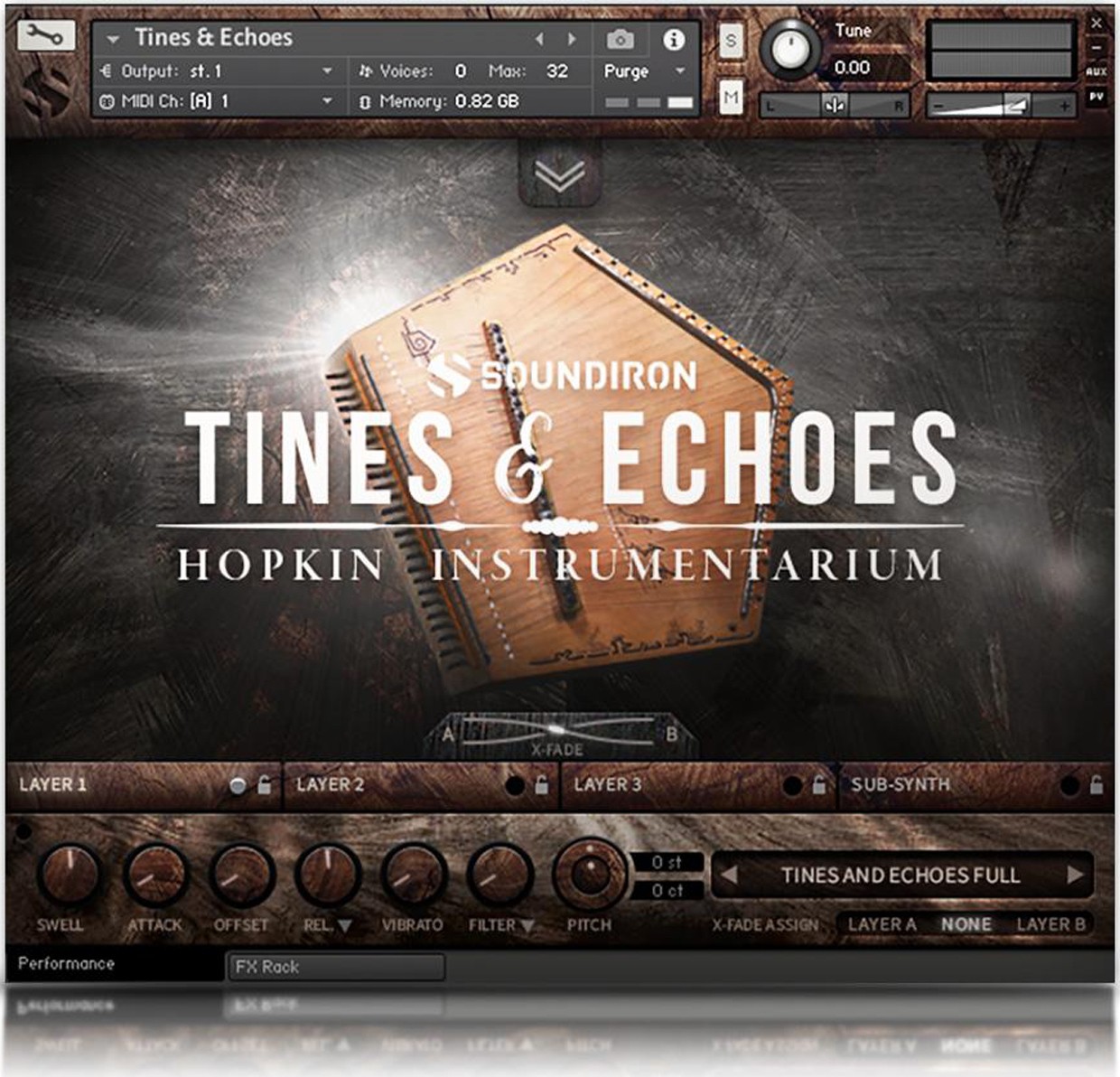Viewport: 1120px width, 1077px height.
Task: Open the Rel. dropdown arrow
Action: [344, 925]
